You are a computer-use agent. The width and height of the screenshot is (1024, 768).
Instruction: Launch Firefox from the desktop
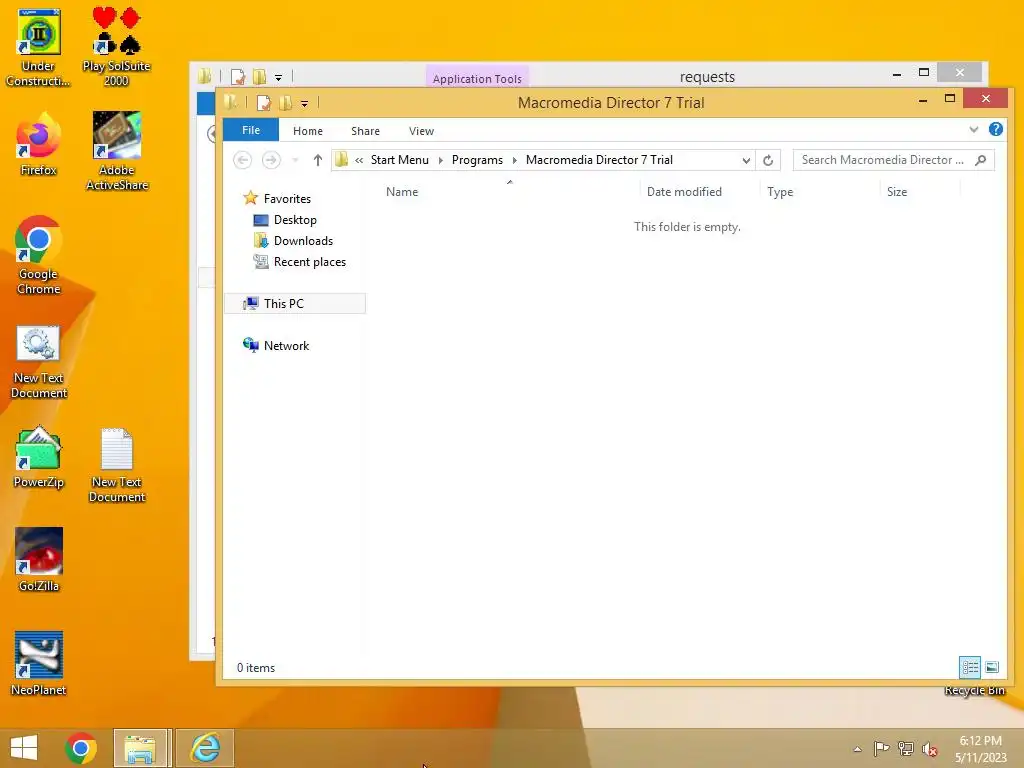point(39,144)
